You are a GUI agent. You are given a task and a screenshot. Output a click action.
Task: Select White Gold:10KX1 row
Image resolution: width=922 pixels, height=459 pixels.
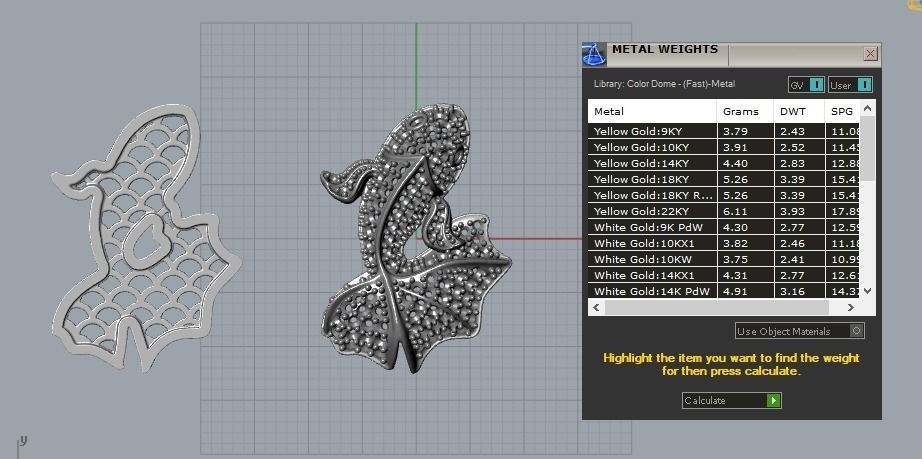tap(724, 243)
